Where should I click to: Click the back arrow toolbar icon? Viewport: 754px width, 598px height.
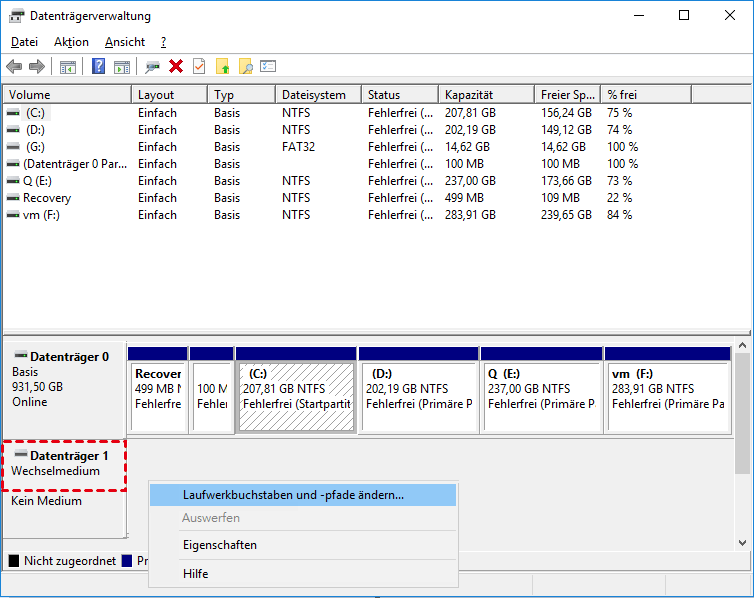(14, 66)
